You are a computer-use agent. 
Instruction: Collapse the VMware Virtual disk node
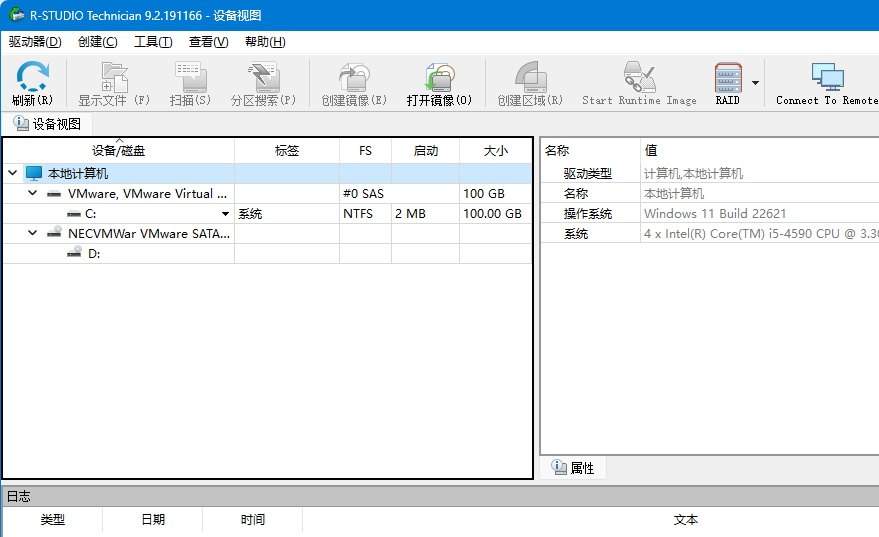33,193
